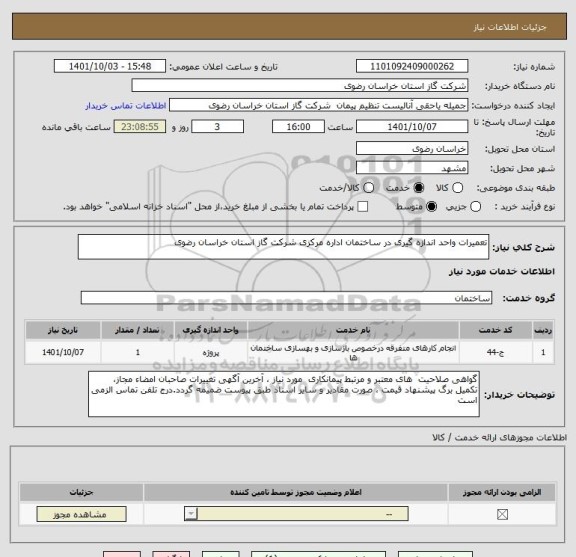The image size is (576, 557).
Task: Click the general need description text area
Action: point(283,247)
